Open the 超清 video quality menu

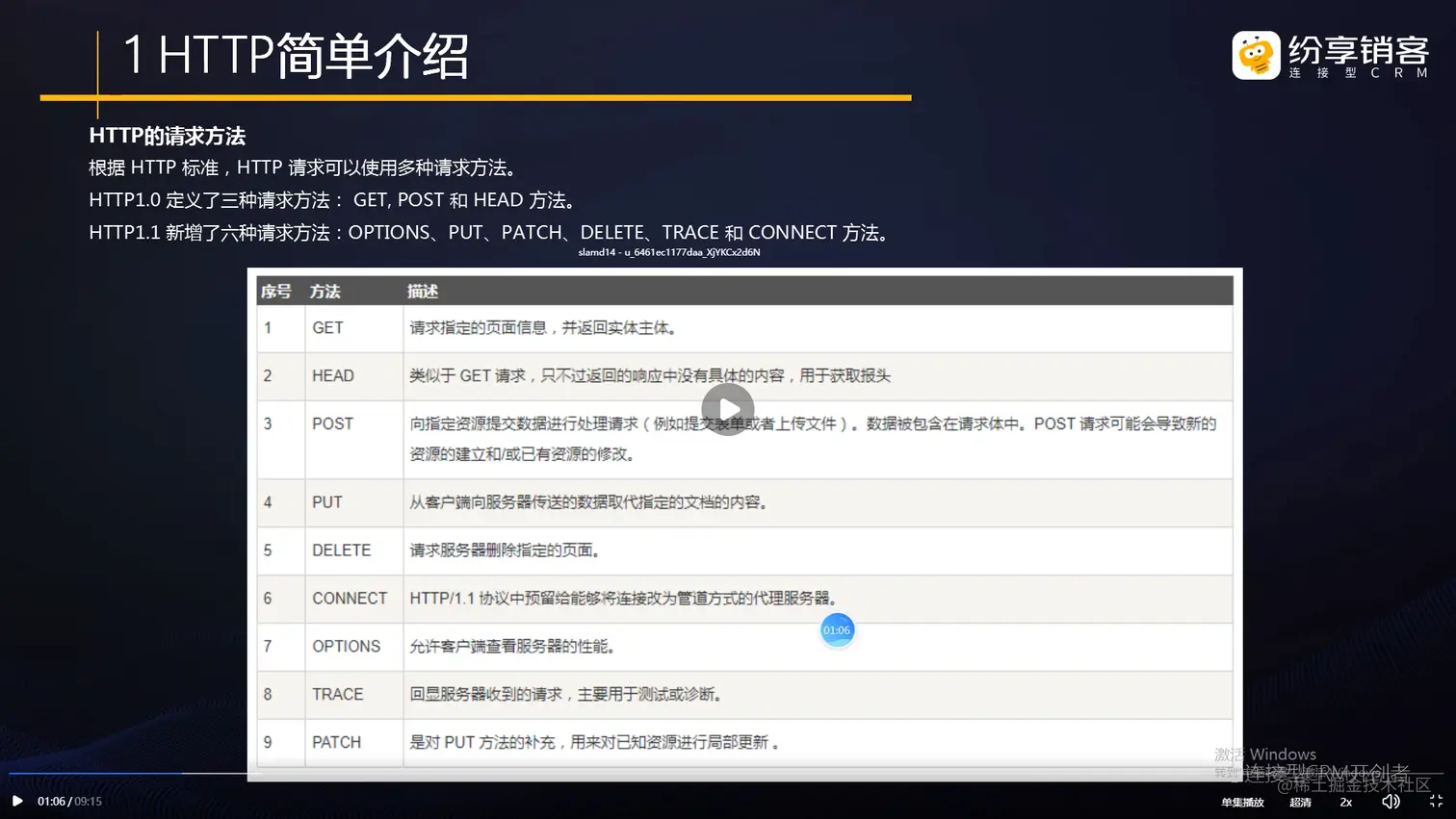1300,802
